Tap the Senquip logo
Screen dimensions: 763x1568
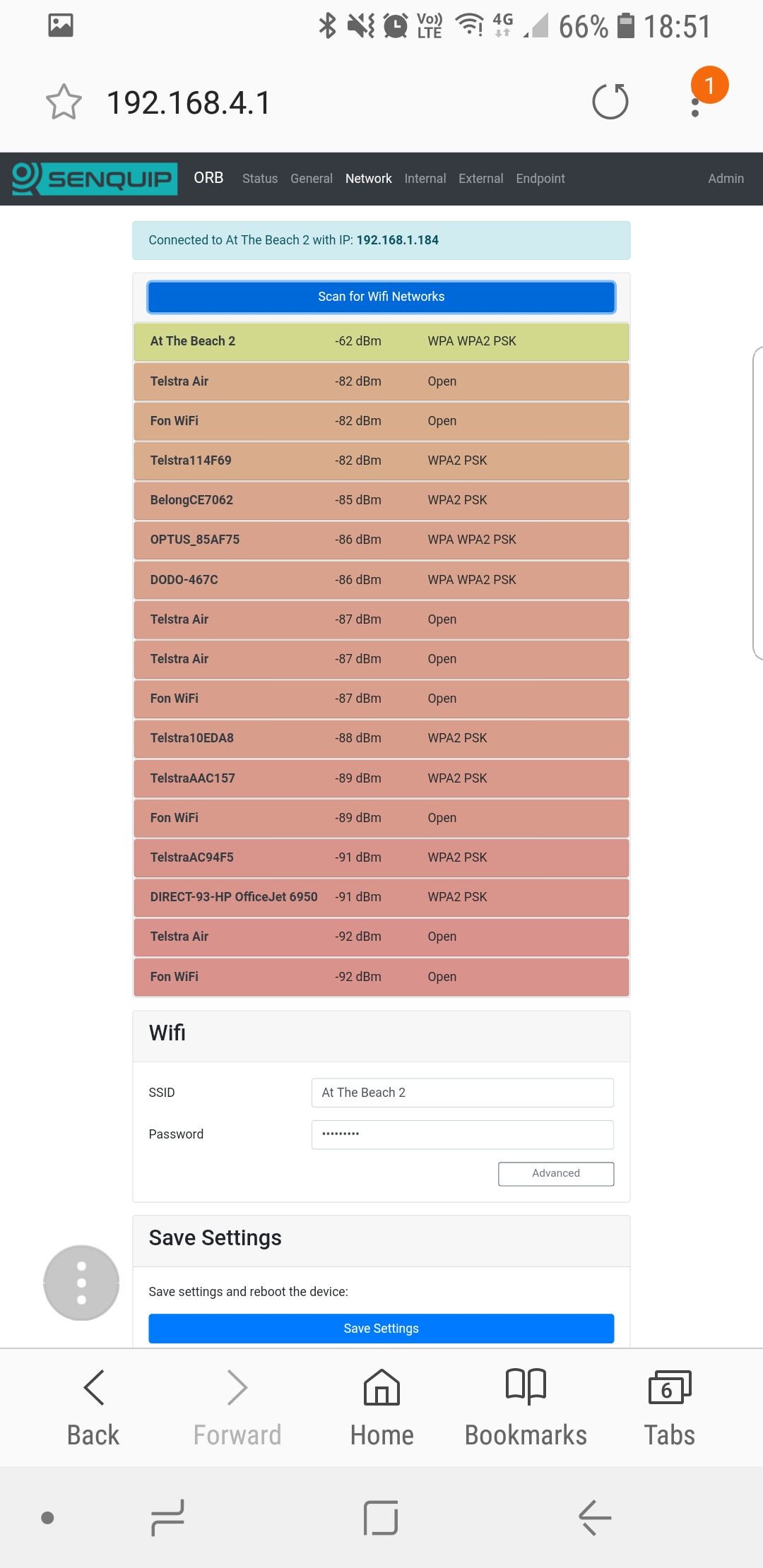pos(94,179)
